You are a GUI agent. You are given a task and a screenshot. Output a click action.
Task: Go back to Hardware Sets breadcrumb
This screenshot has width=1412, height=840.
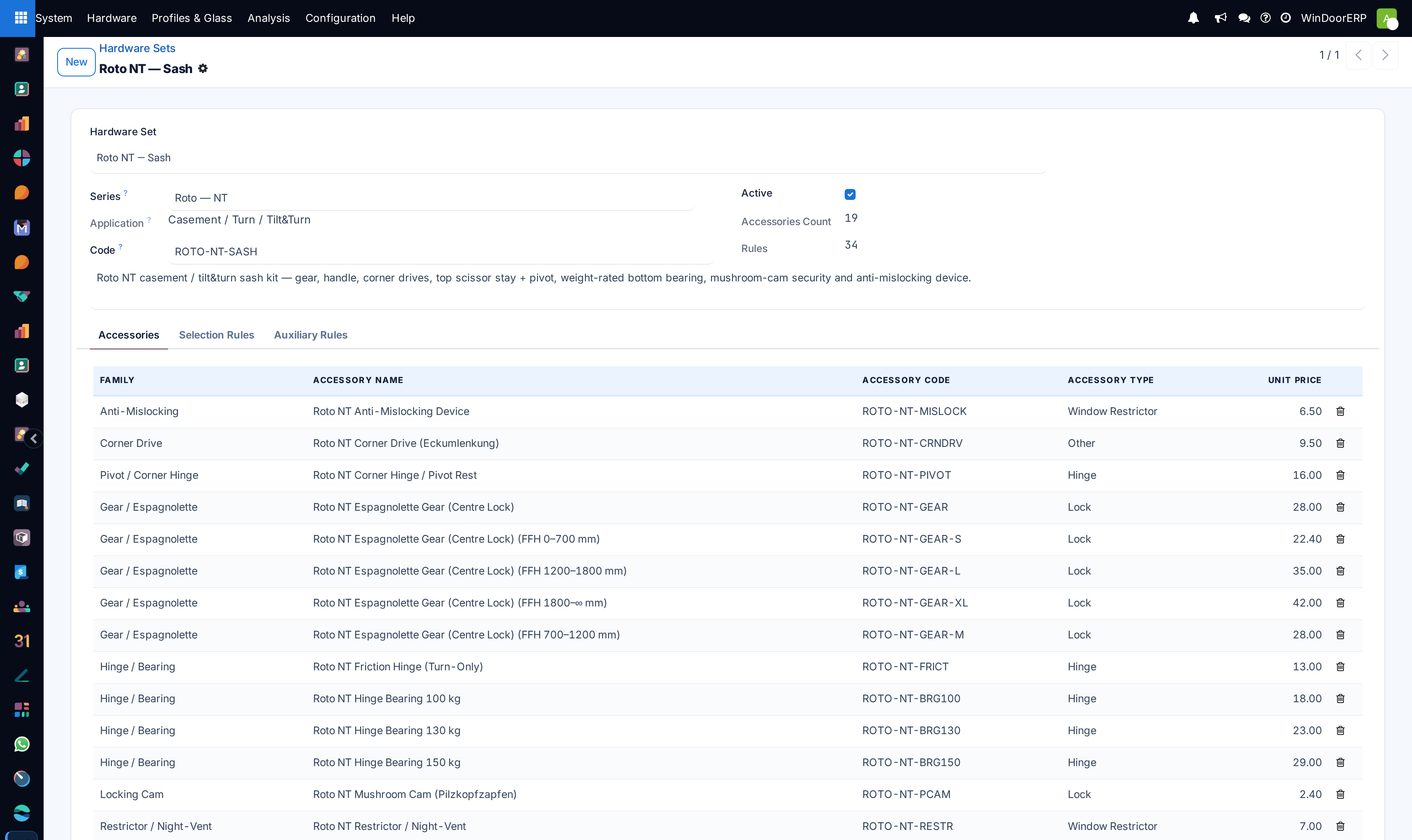[x=137, y=48]
